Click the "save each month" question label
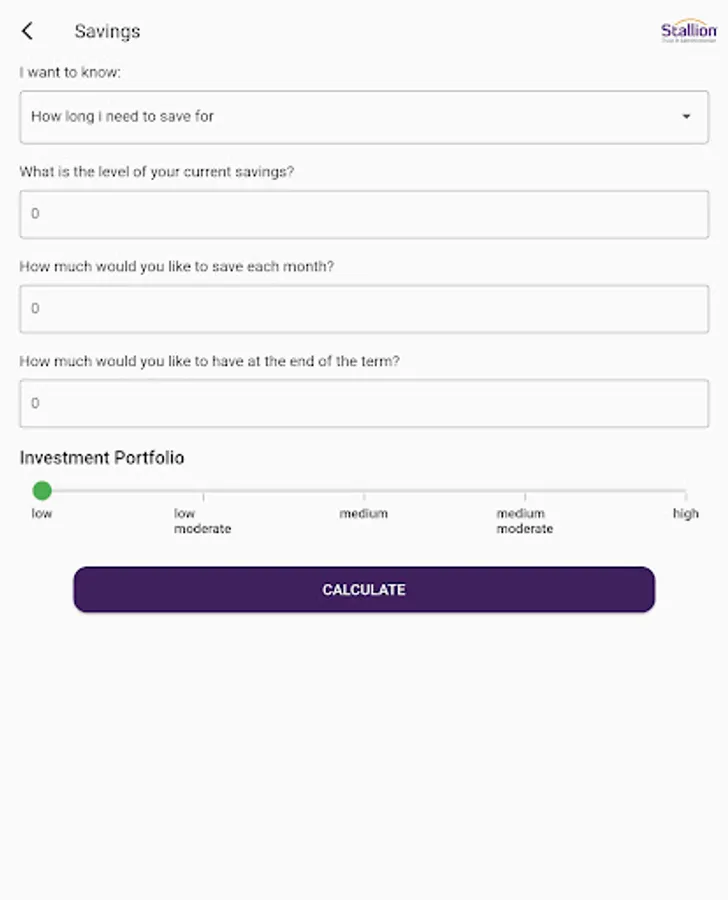The width and height of the screenshot is (728, 900). (177, 267)
